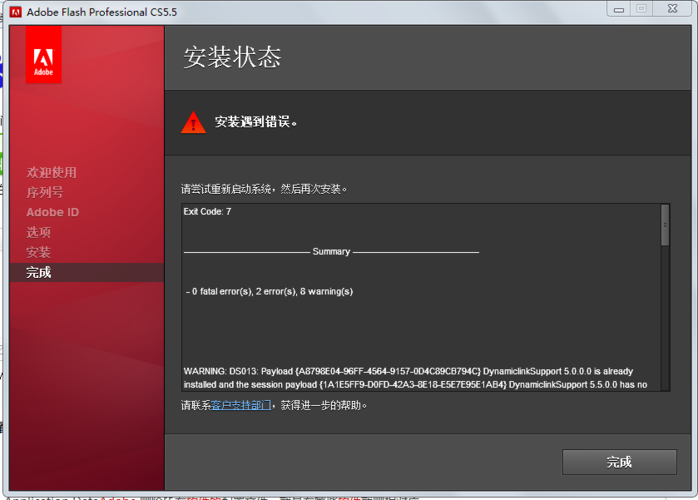698x500 pixels.
Task: Click the red warning triangle icon
Action: click(x=193, y=122)
